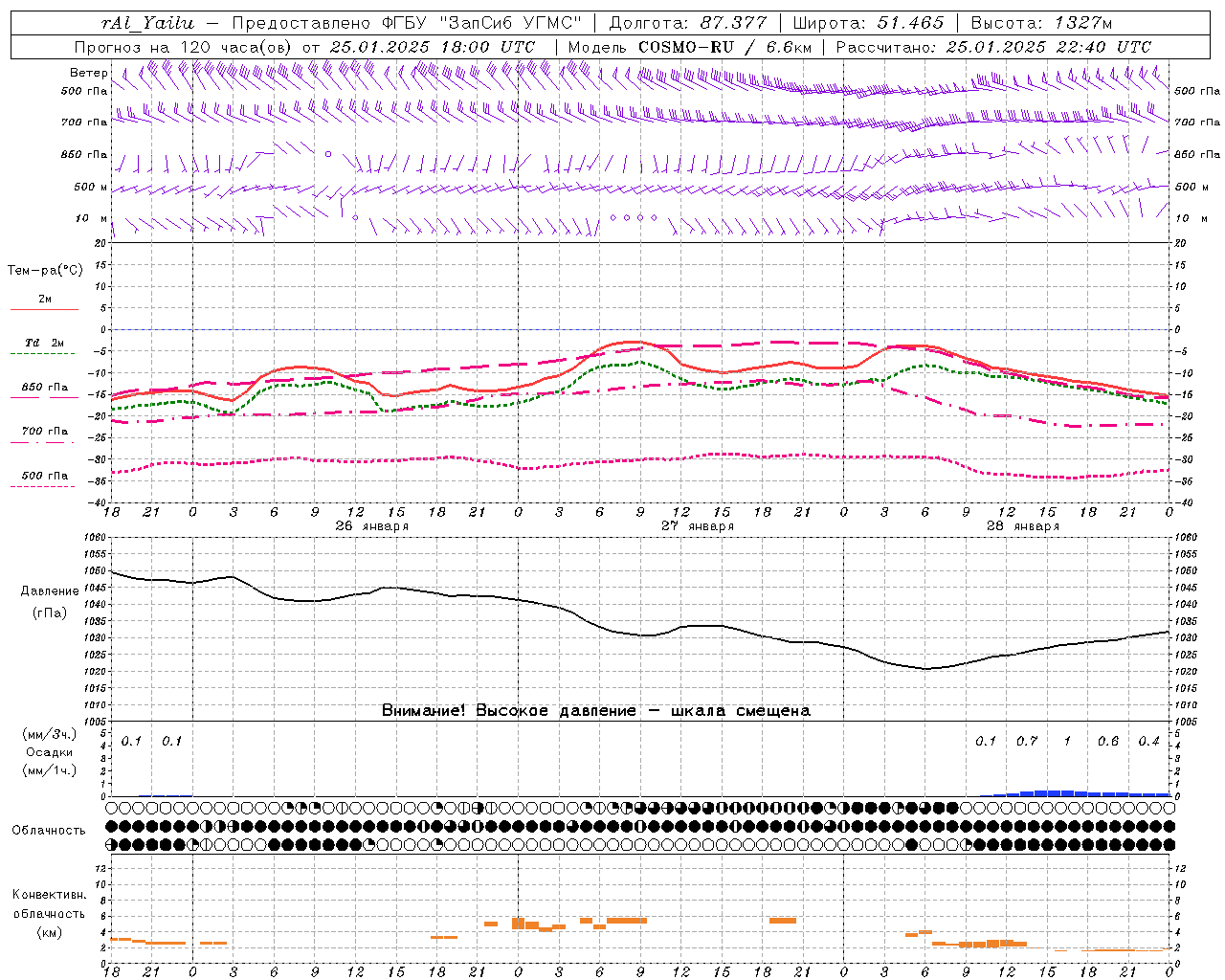Click the 27 января date label
1225x980 pixels.
(x=698, y=526)
